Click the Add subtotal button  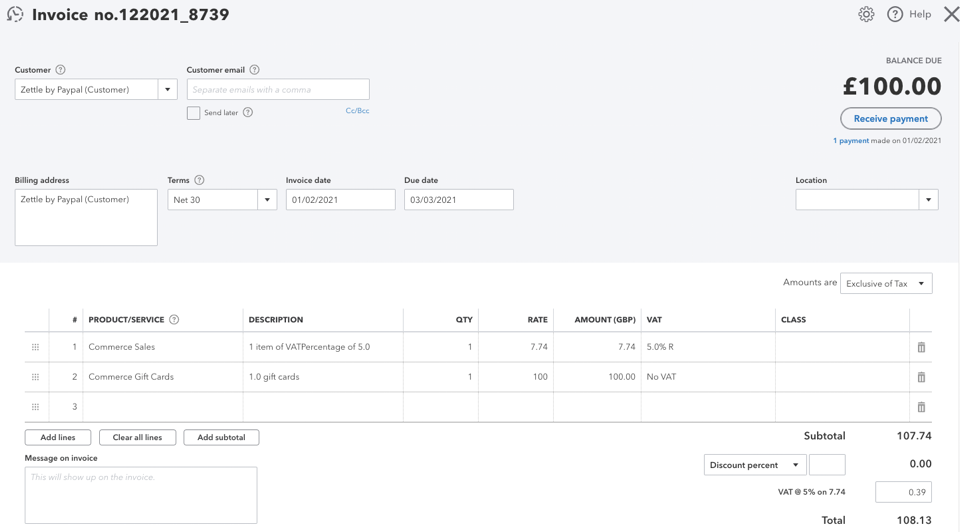(221, 437)
